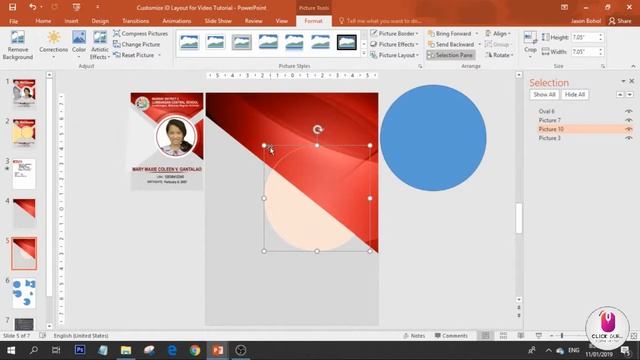Click the rotate handle above selected picture

pyautogui.click(x=318, y=130)
